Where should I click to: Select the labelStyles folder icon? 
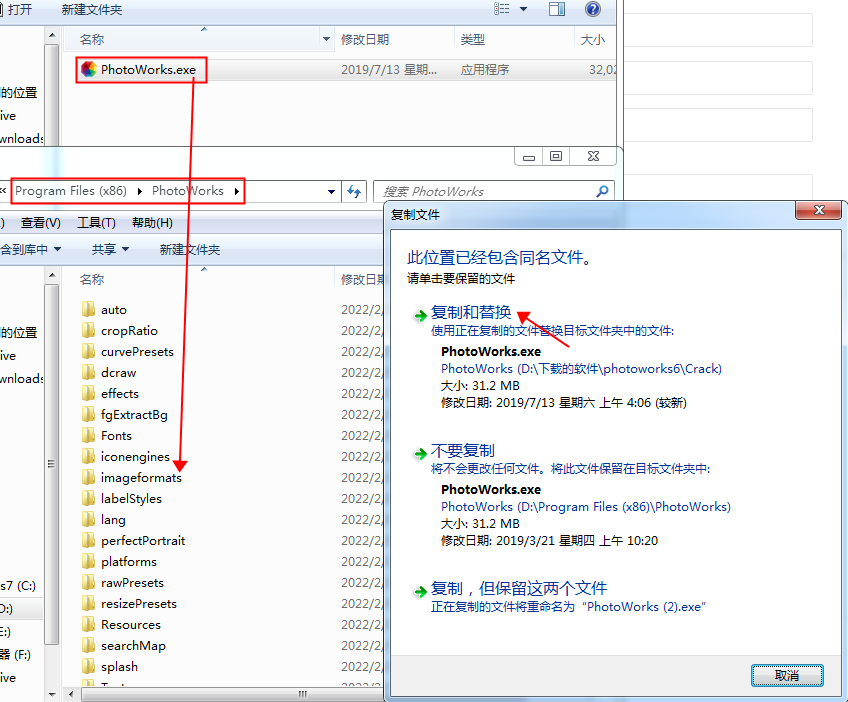coord(89,499)
